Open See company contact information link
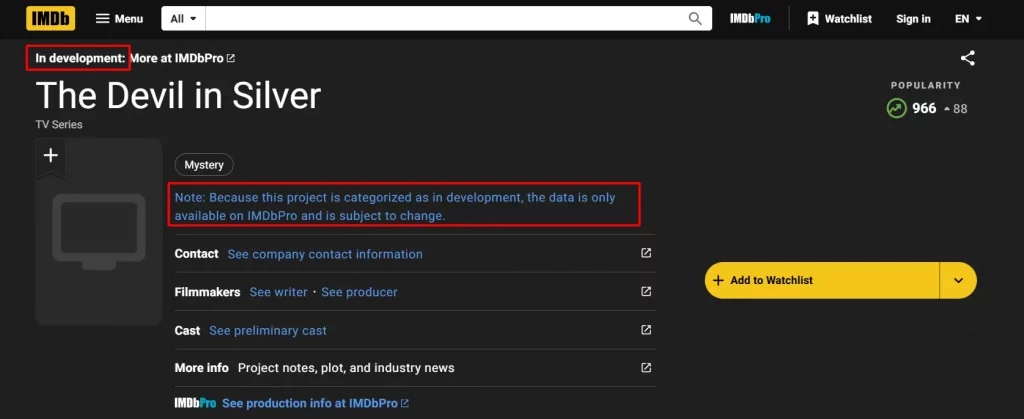 325,255
